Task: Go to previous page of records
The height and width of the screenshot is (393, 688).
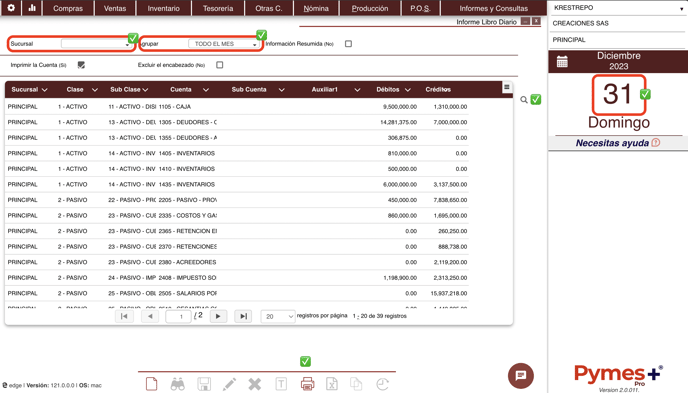Action: pyautogui.click(x=150, y=316)
